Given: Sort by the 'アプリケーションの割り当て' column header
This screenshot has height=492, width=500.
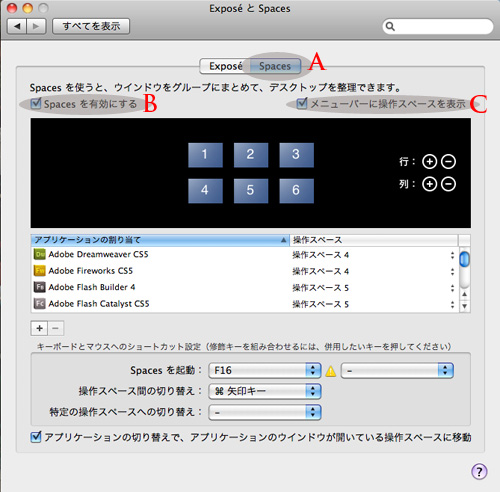Looking at the screenshot, I should [x=160, y=240].
